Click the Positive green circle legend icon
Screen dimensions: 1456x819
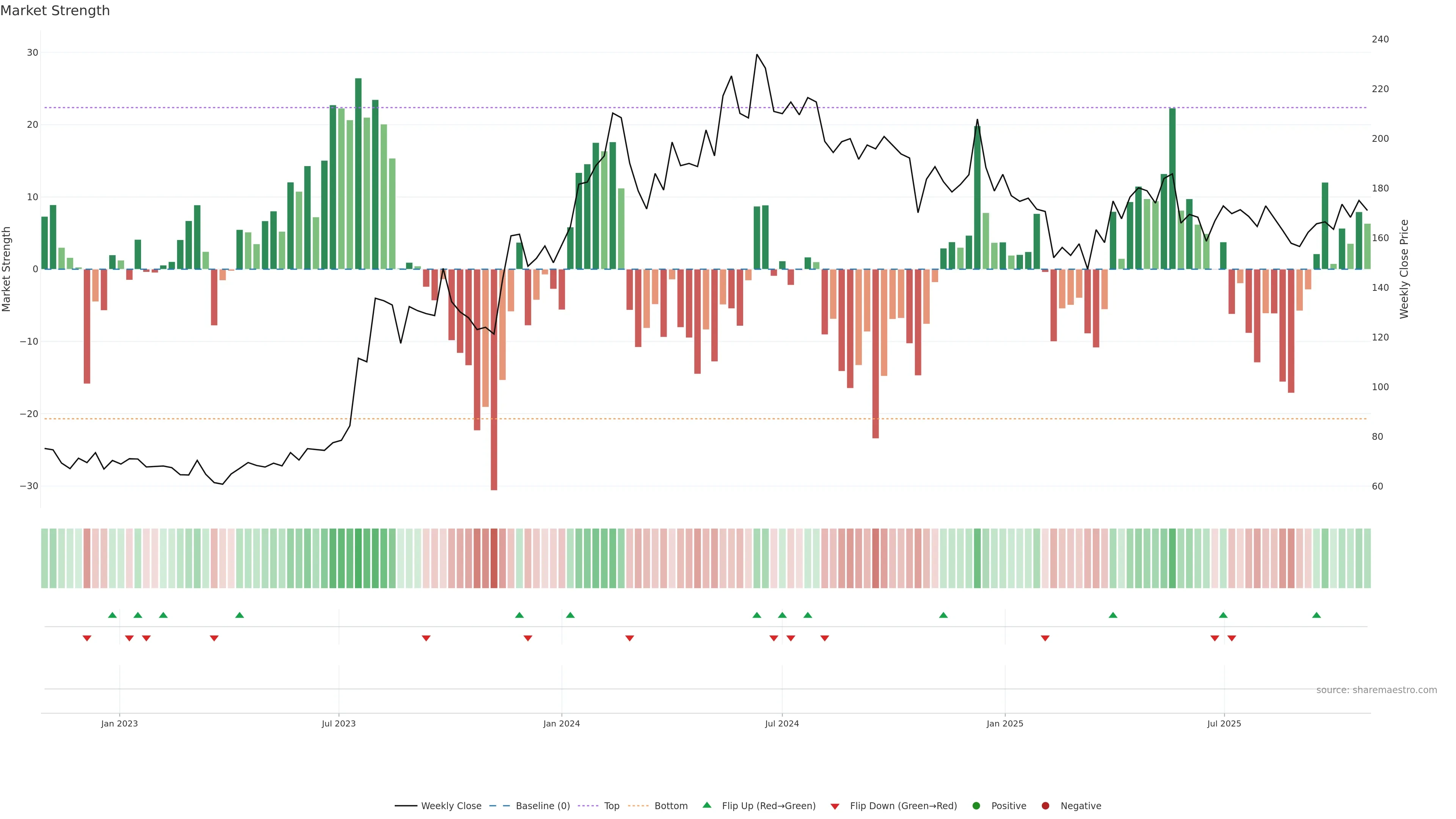976,806
